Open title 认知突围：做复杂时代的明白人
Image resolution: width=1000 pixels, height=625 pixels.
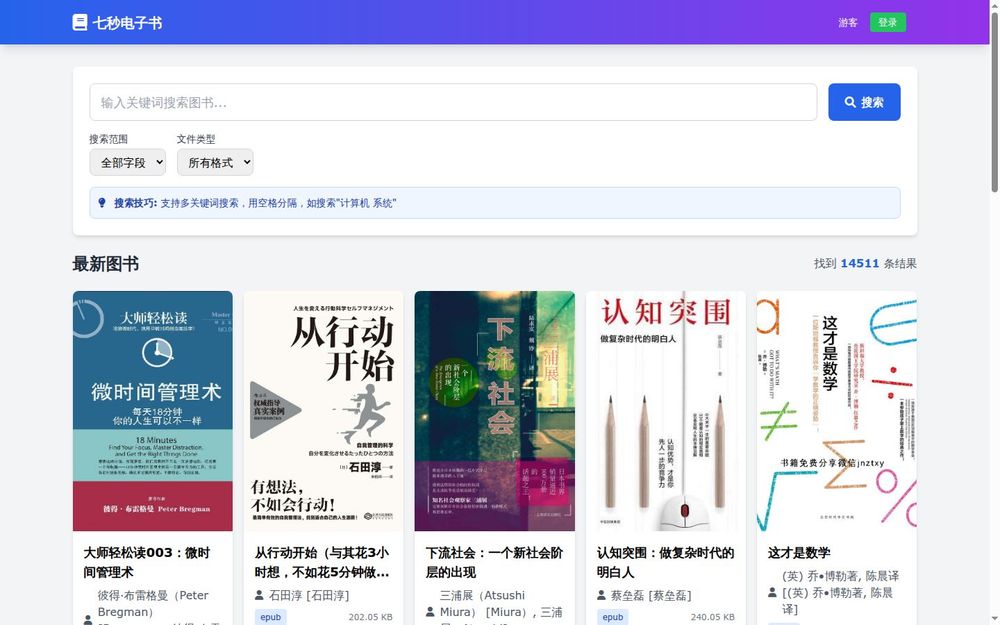(665, 562)
